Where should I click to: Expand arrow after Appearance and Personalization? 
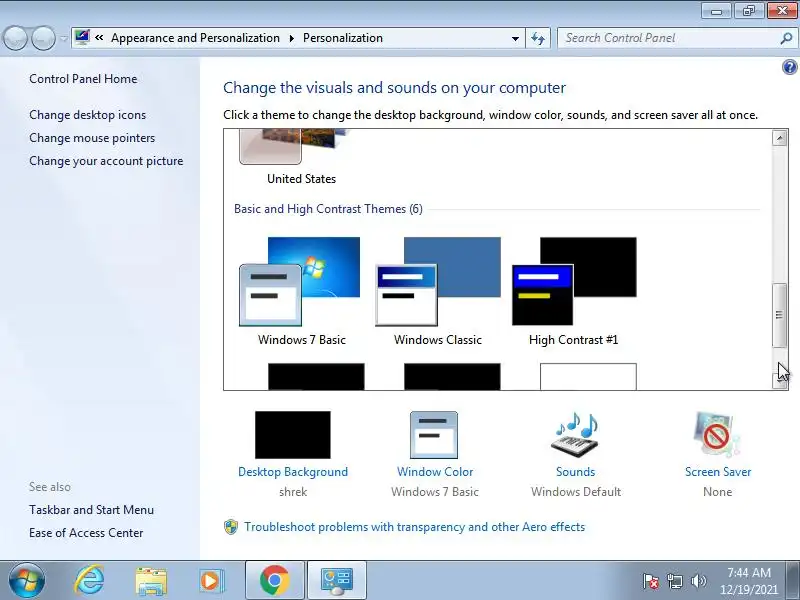tap(292, 38)
